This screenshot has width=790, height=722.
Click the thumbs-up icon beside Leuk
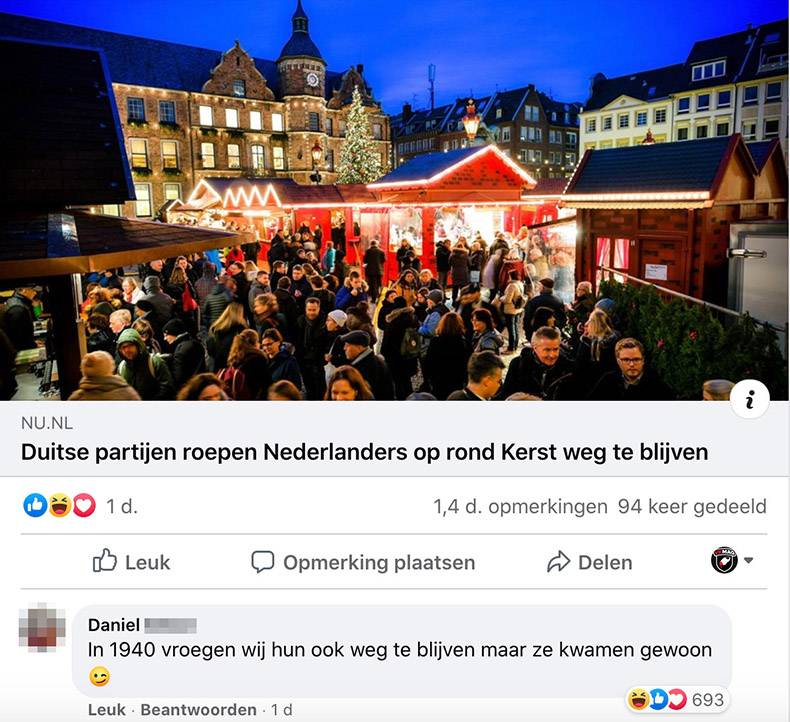[105, 560]
